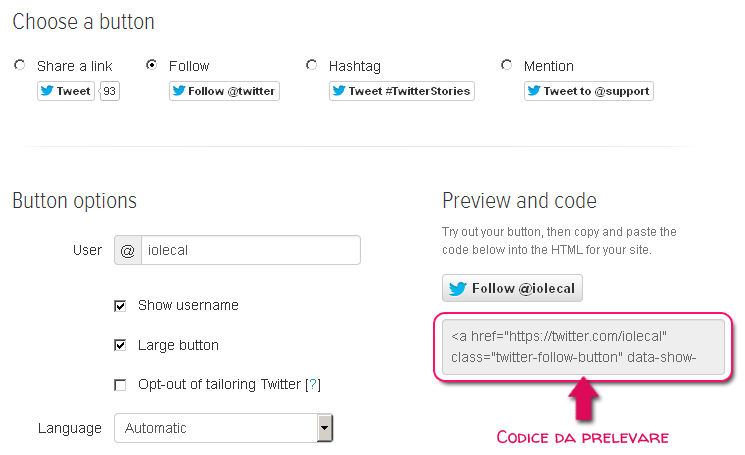Image resolution: width=745 pixels, height=455 pixels.
Task: Click the Follow @twitter sample button
Action: pyautogui.click(x=224, y=91)
